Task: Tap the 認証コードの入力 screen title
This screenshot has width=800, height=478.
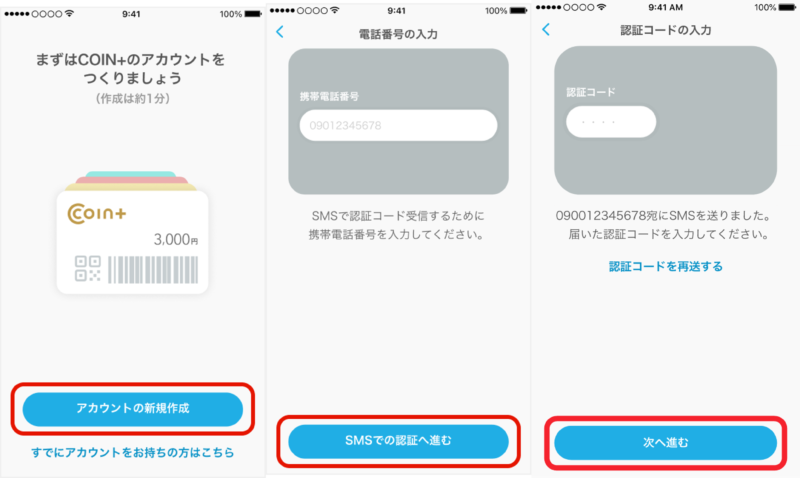Action: (x=665, y=30)
